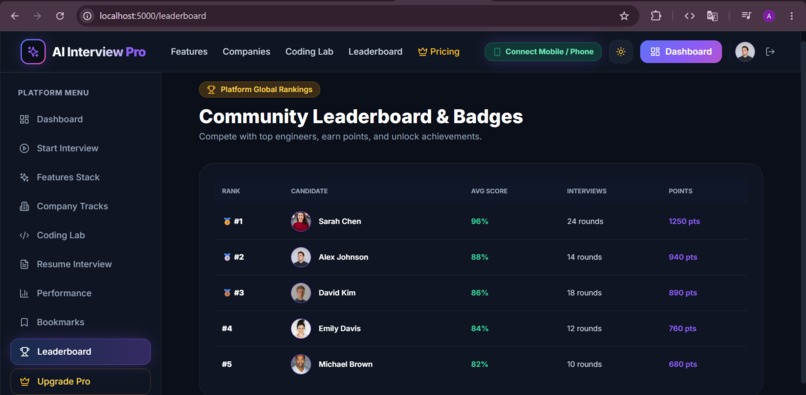806x395 pixels.
Task: Select Coding Lab in sidebar
Action: (81, 235)
